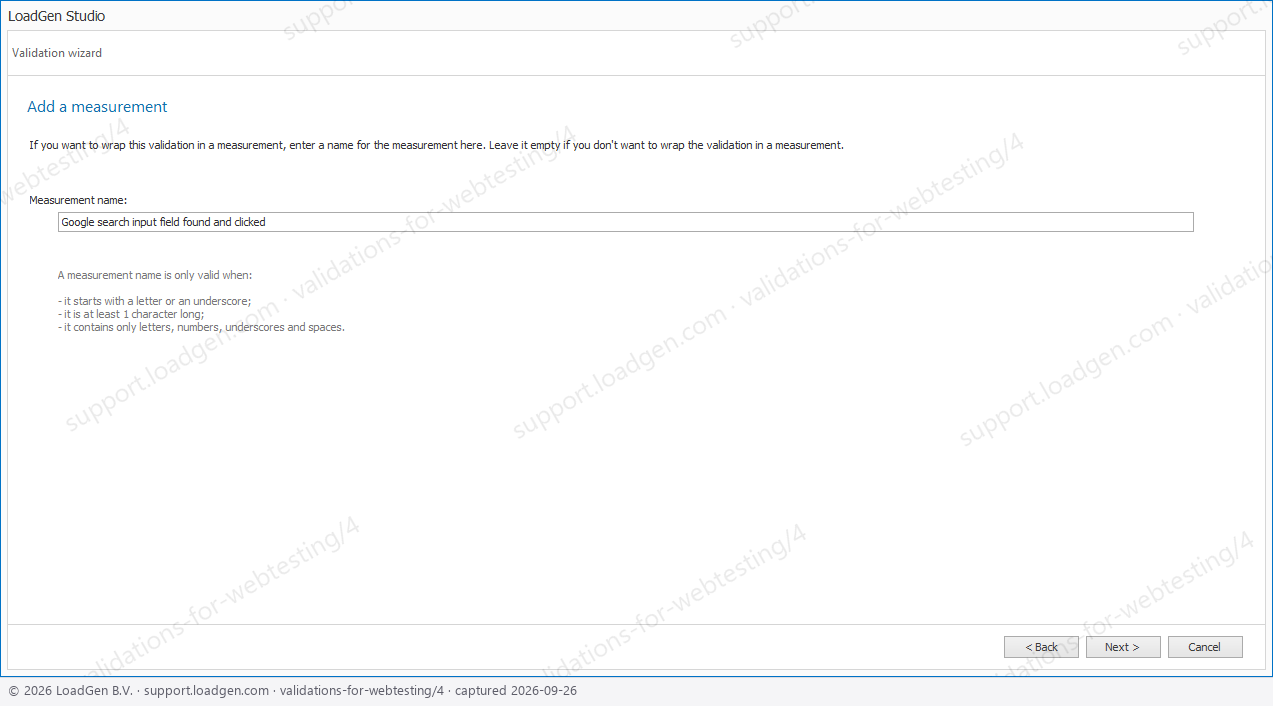Go back using the Back button
The width and height of the screenshot is (1273, 706).
[1041, 647]
